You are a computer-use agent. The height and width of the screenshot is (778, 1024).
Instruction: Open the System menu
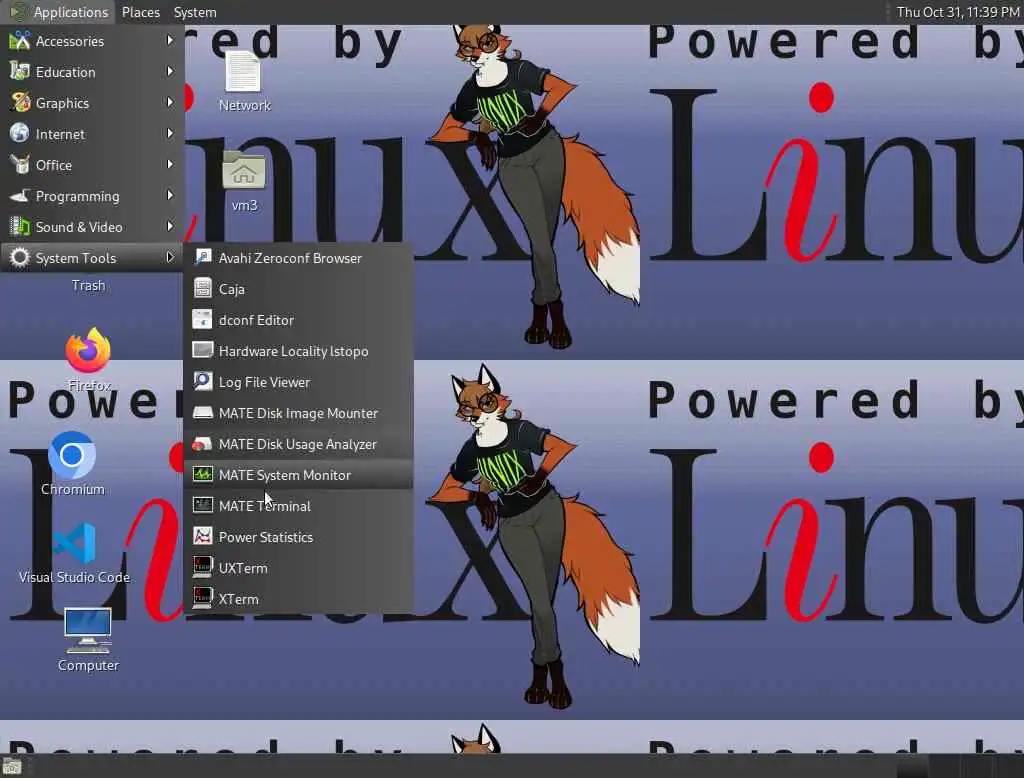[195, 12]
